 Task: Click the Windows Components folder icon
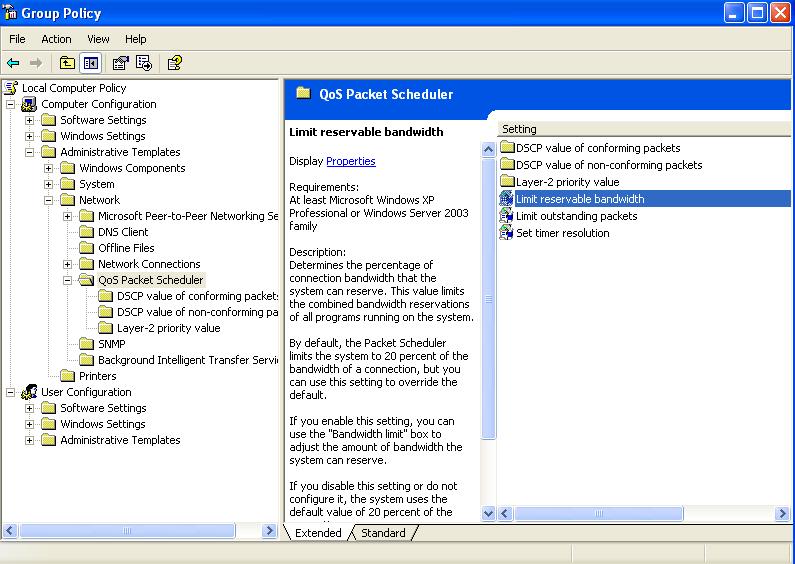point(67,168)
